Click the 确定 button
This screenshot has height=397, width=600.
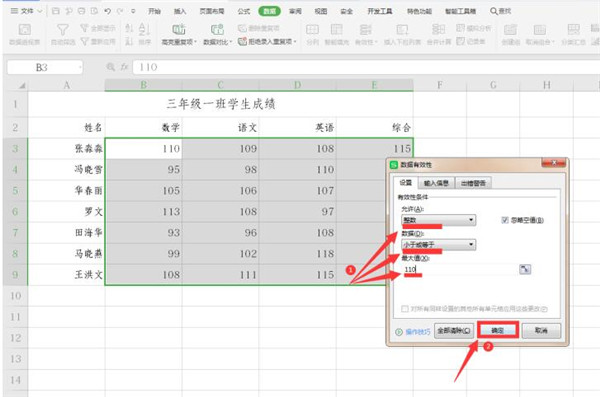498,330
